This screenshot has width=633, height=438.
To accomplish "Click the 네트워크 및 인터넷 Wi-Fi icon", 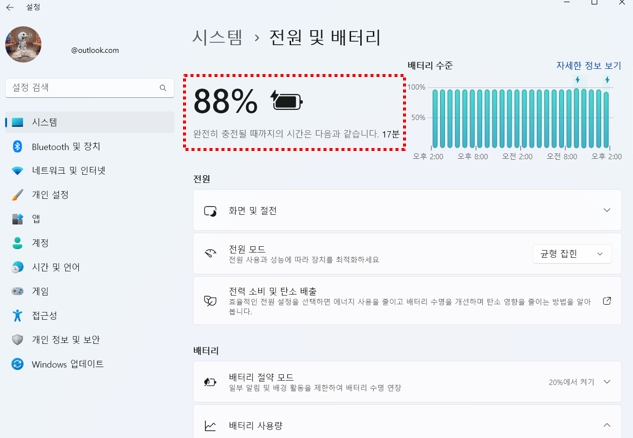I will (x=17, y=171).
